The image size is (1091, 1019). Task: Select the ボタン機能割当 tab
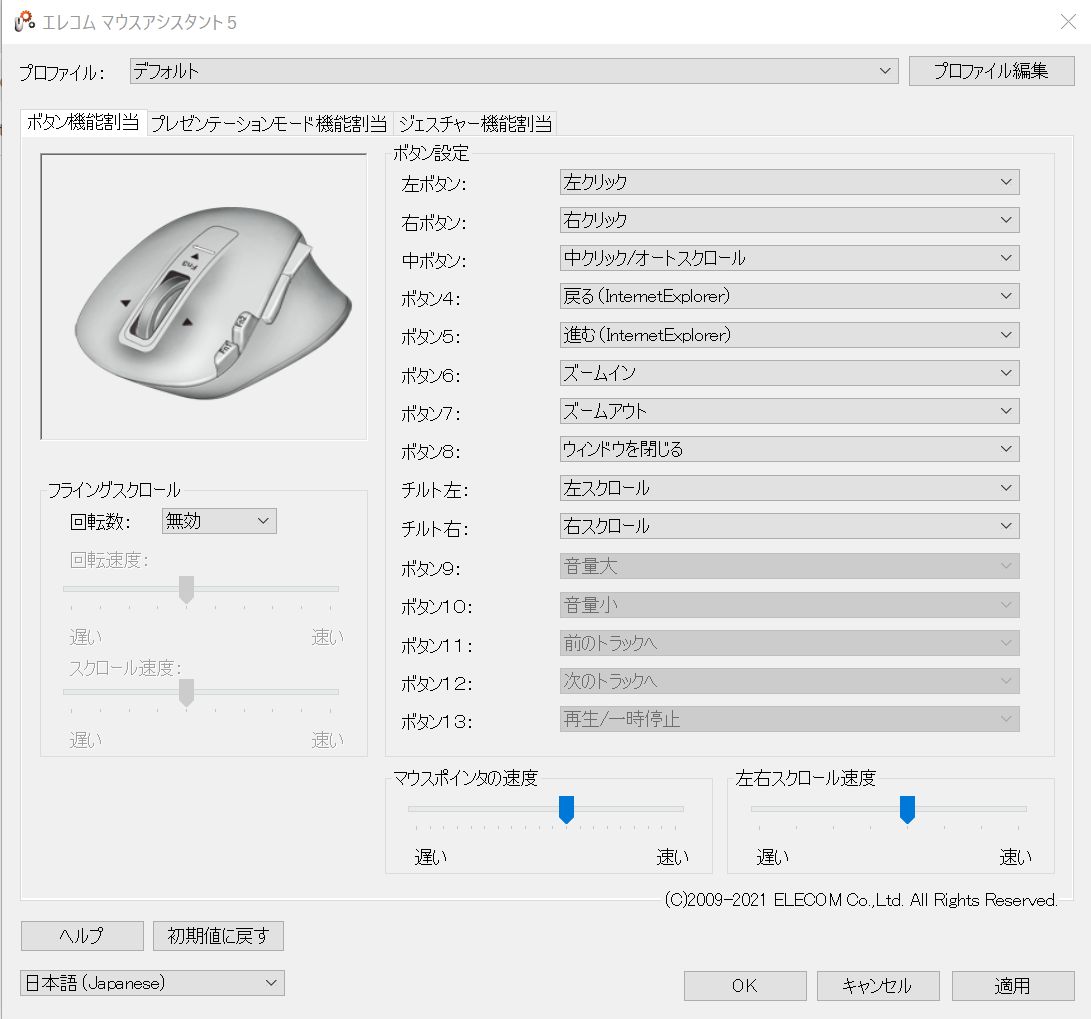pos(83,123)
